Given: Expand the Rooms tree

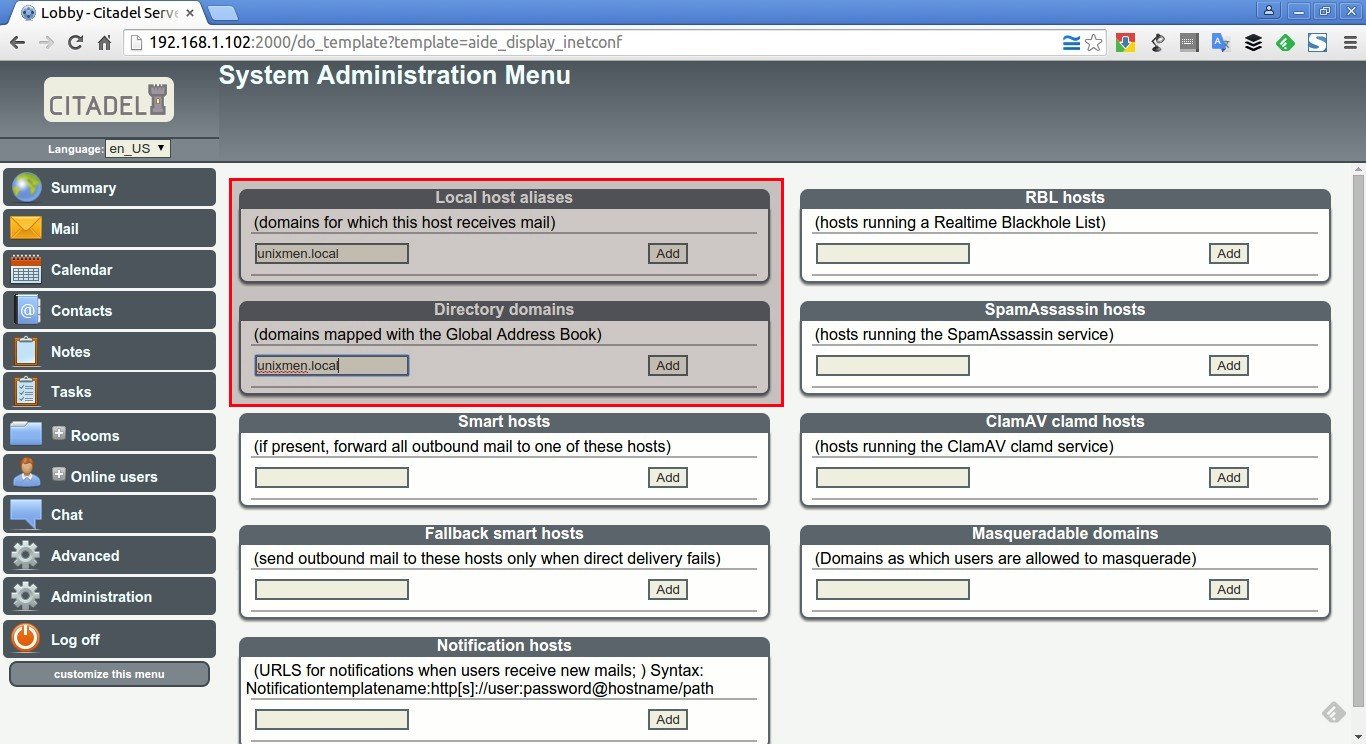Looking at the screenshot, I should click(59, 433).
